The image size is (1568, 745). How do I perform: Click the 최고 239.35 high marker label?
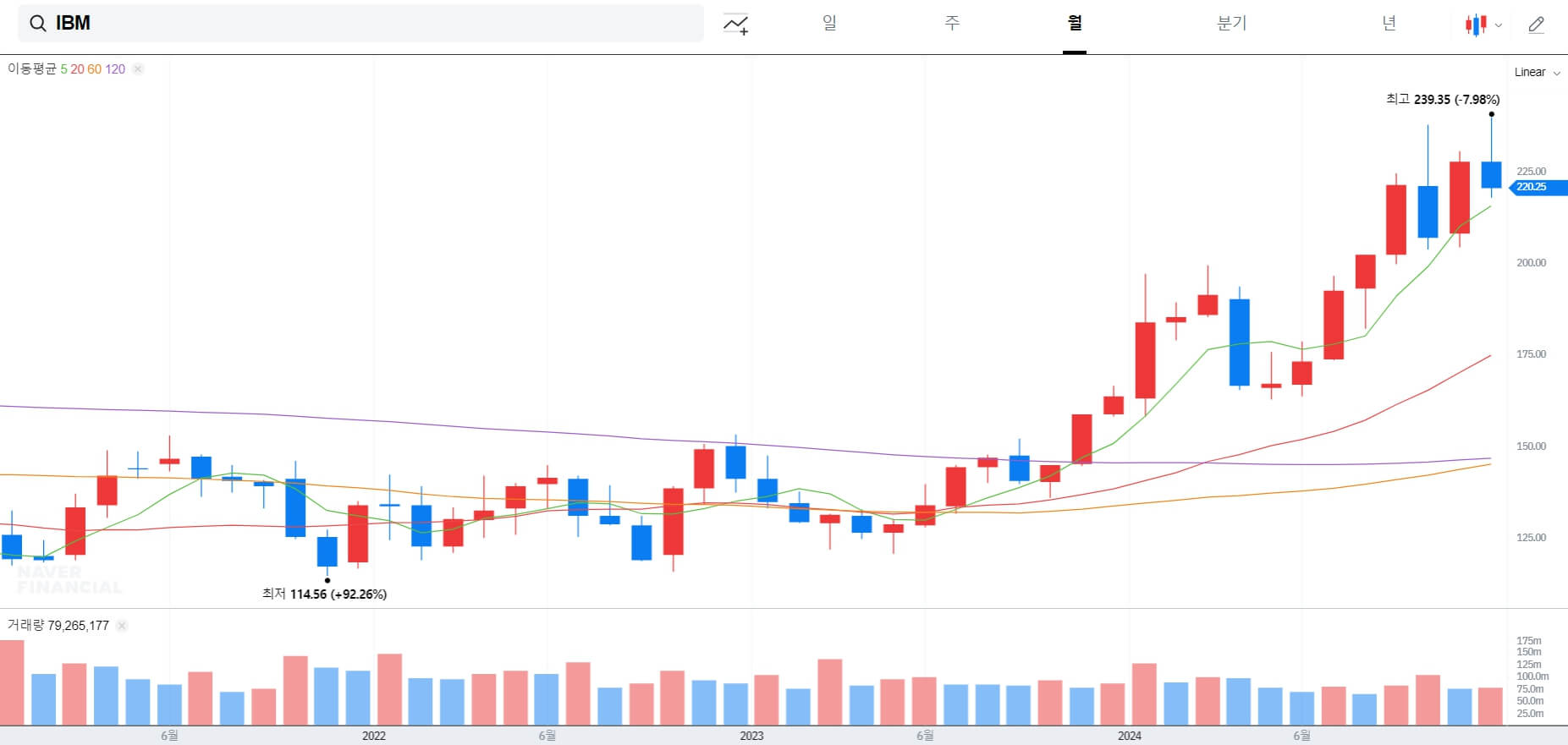coord(1443,99)
